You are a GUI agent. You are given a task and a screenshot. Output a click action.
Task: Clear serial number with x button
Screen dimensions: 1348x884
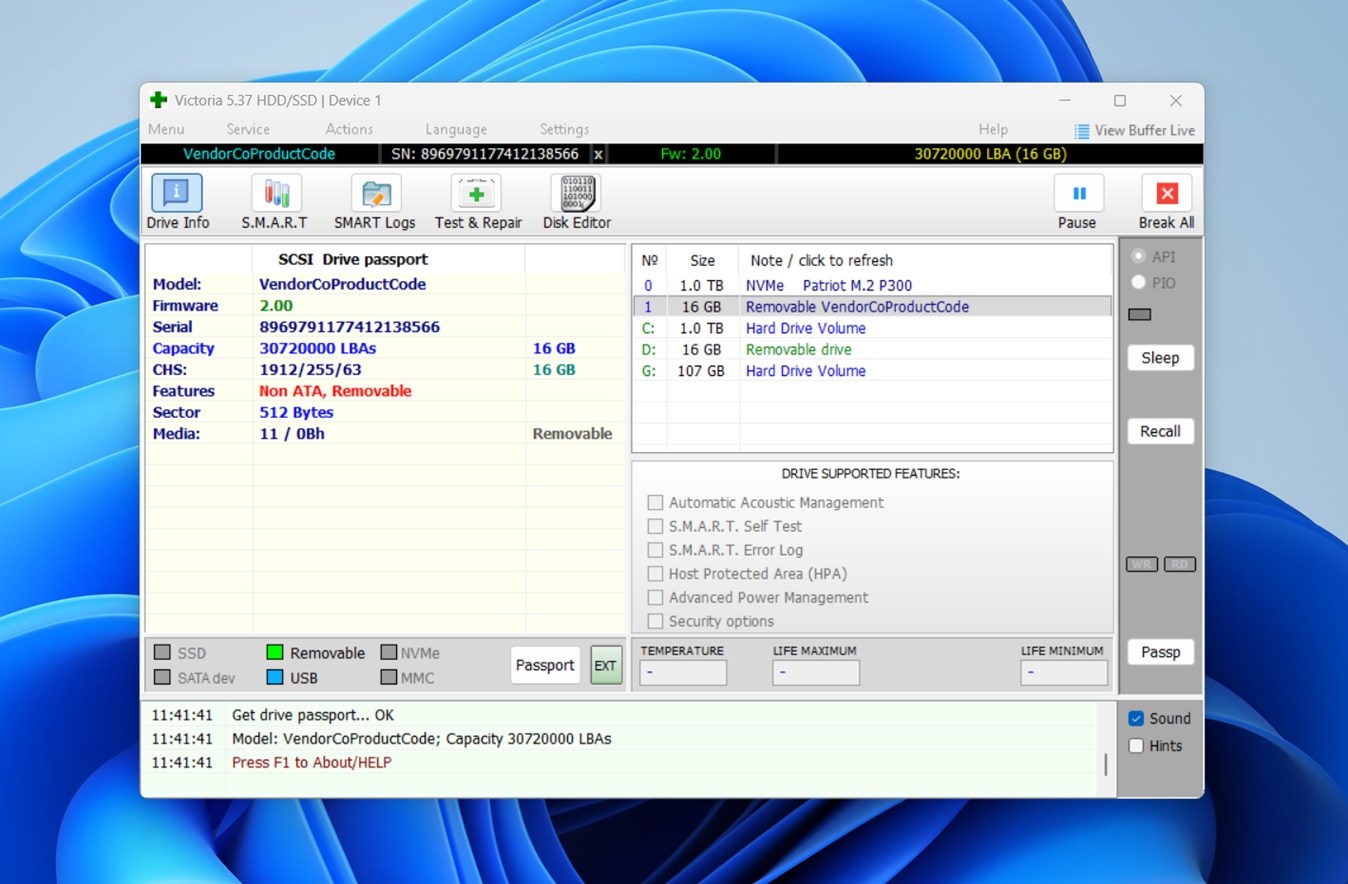(598, 154)
